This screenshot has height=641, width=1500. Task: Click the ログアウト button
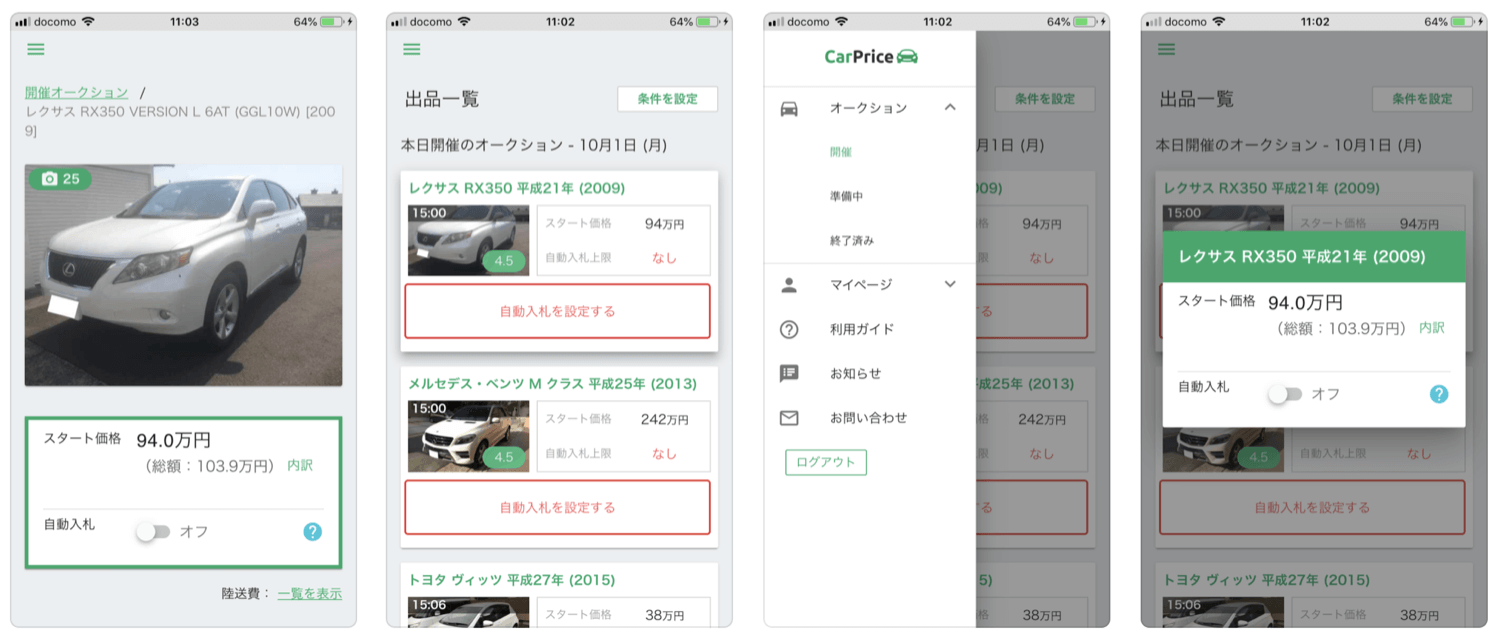(825, 462)
